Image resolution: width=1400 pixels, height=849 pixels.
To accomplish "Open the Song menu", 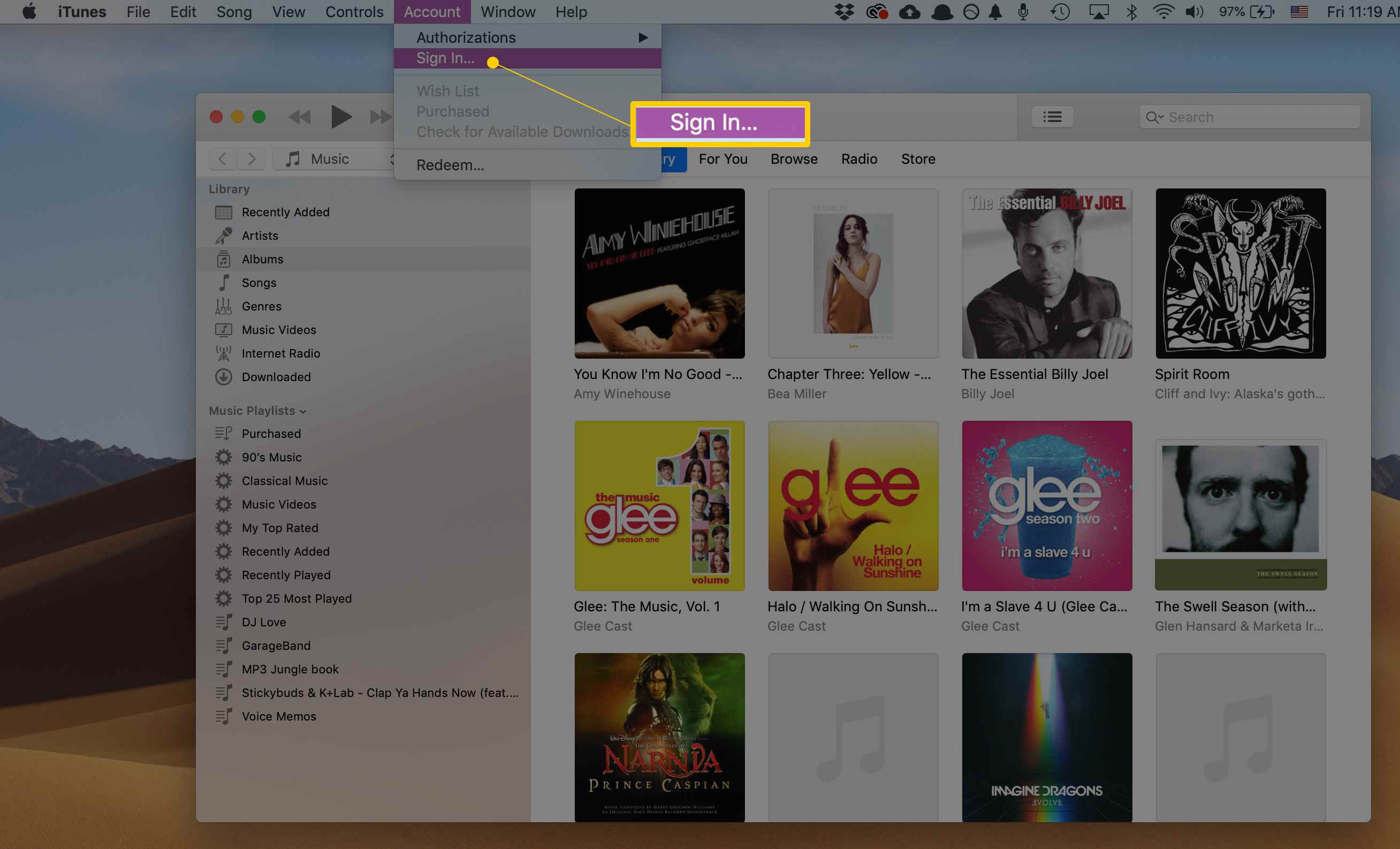I will point(234,11).
